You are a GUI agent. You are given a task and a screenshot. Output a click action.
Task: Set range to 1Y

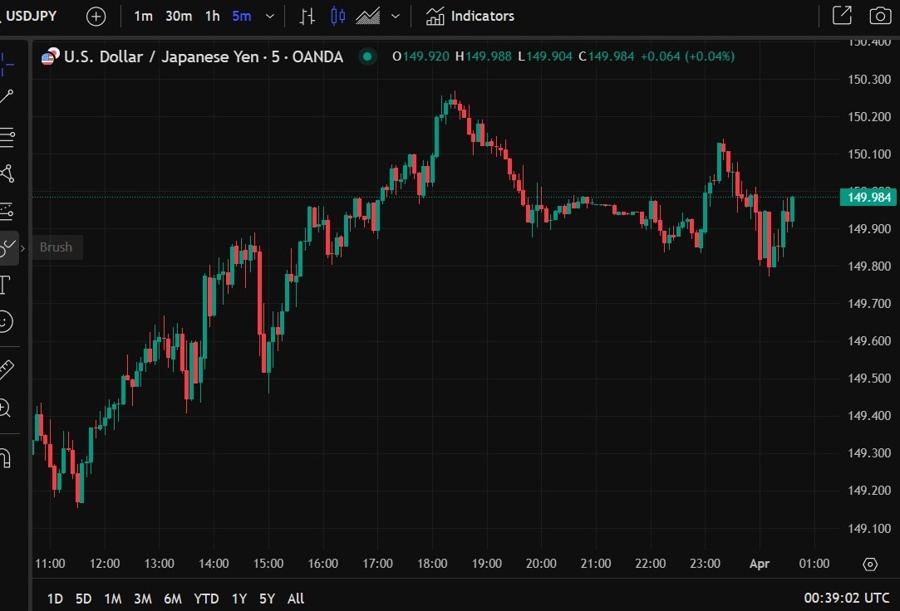point(239,599)
